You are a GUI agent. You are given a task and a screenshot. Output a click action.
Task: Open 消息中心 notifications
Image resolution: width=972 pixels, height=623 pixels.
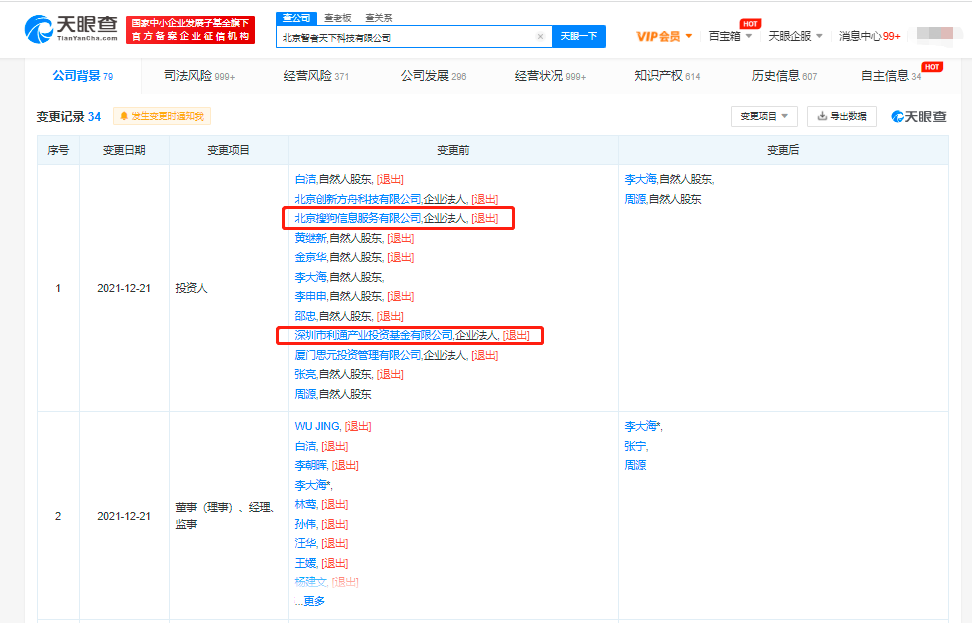870,37
